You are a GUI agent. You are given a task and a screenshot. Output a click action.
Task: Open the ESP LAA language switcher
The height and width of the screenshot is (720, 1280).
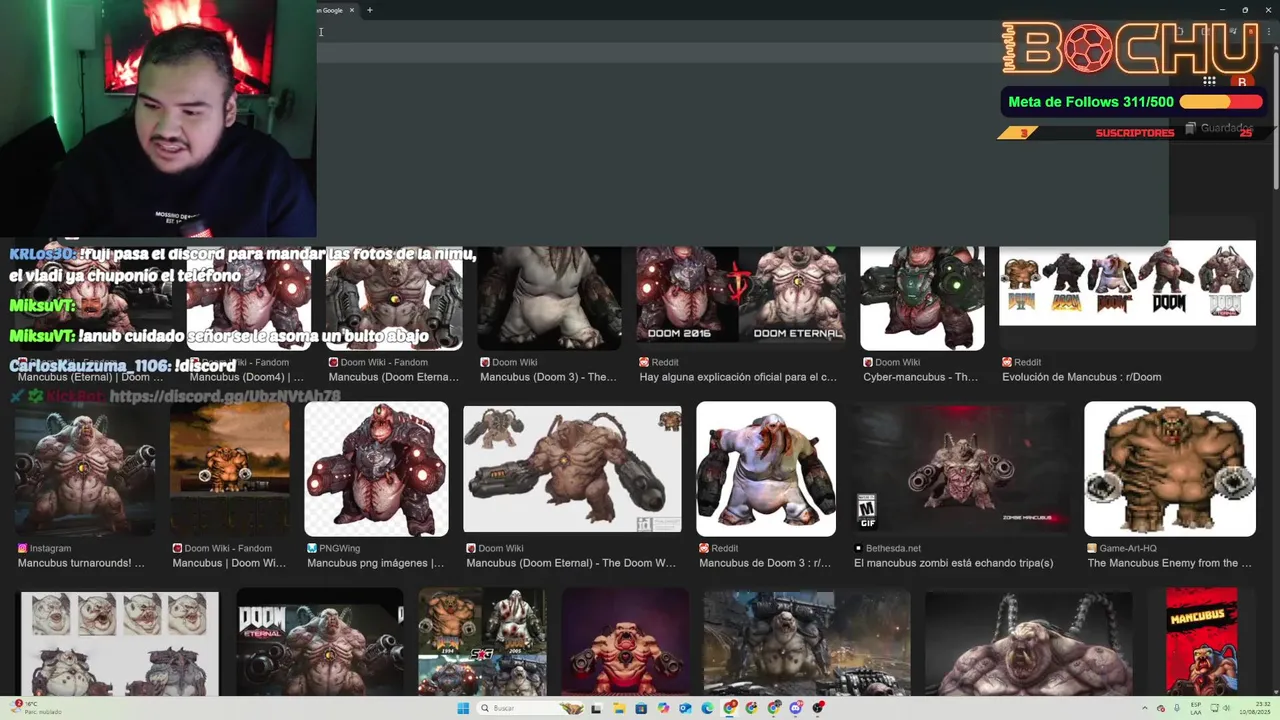1196,708
